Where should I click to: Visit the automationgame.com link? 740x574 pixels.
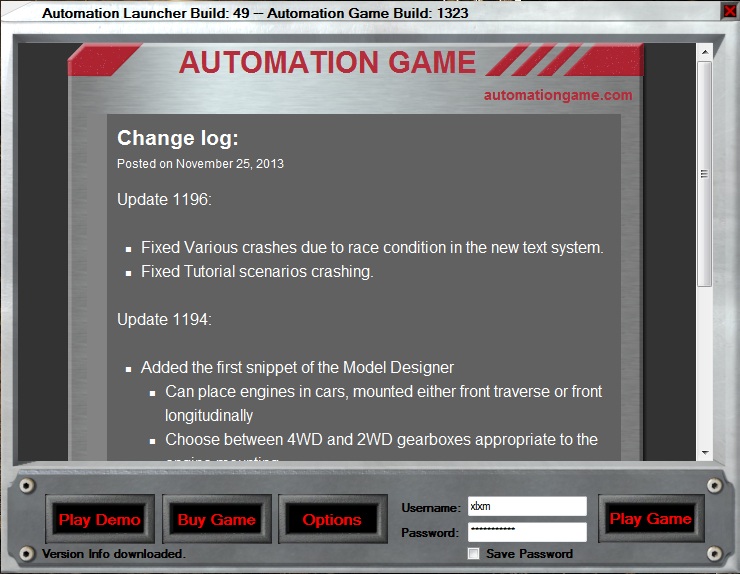[x=558, y=95]
